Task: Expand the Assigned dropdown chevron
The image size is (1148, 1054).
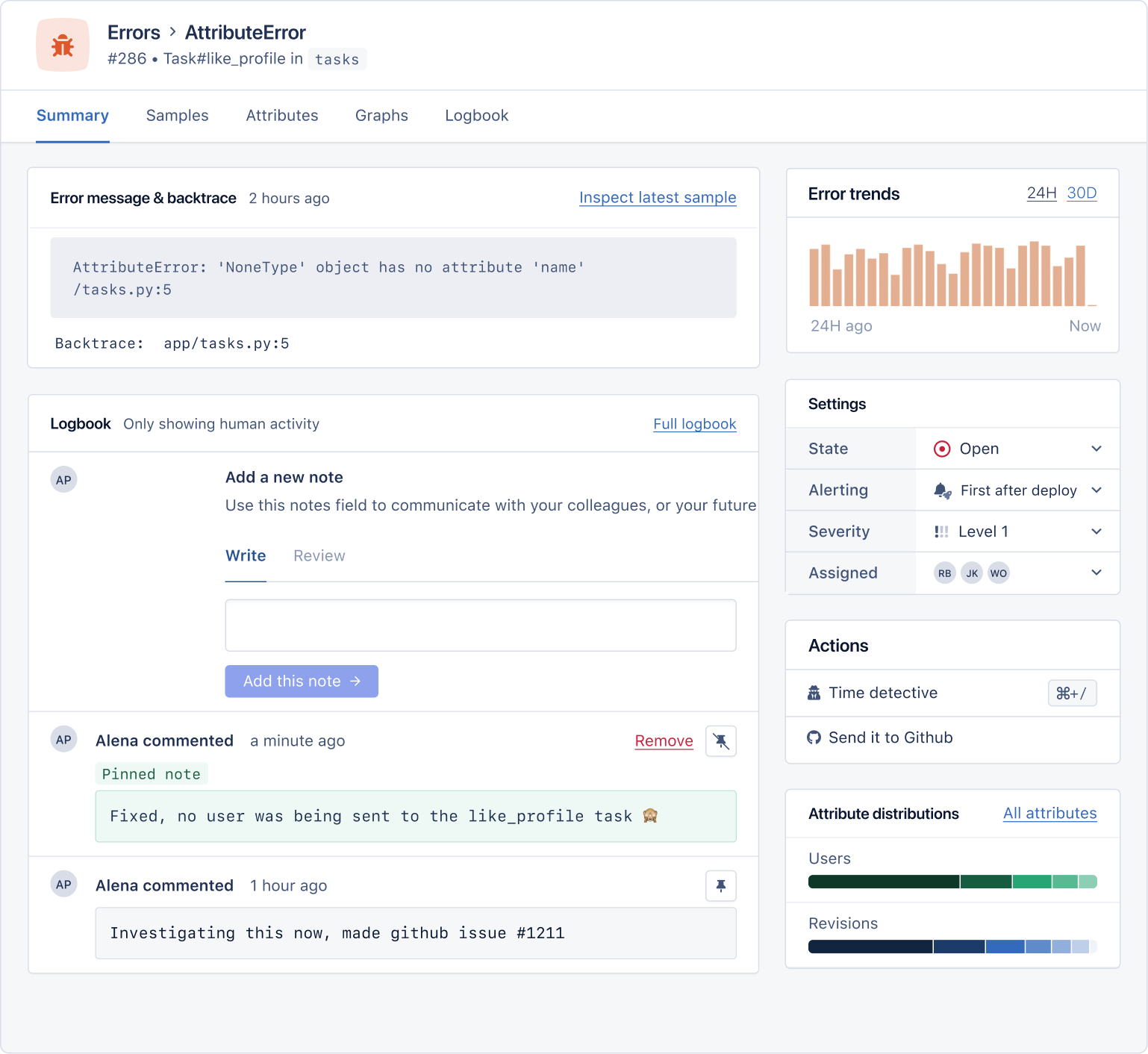Action: [1096, 573]
